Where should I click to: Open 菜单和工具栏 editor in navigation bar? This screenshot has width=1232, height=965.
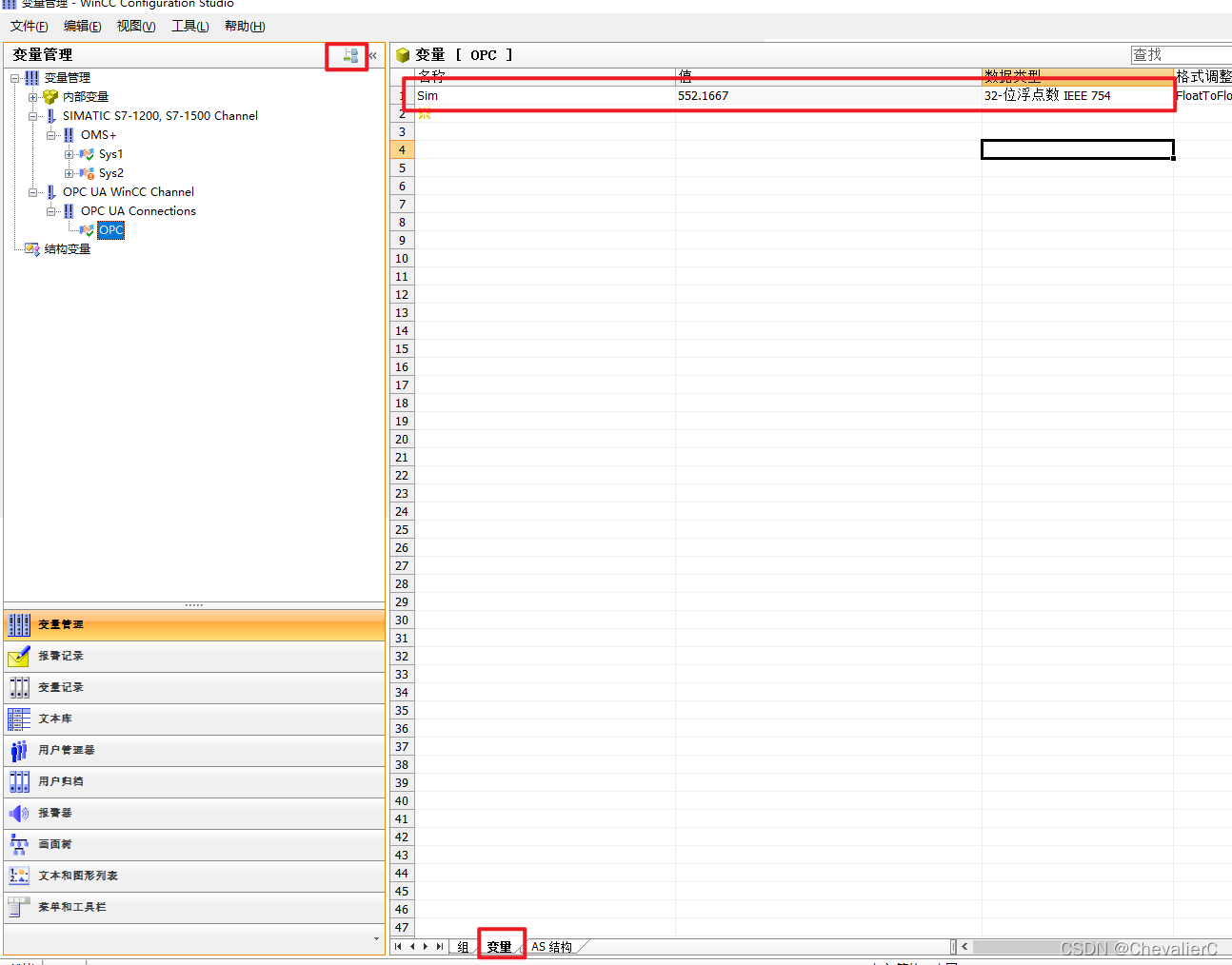[x=194, y=908]
